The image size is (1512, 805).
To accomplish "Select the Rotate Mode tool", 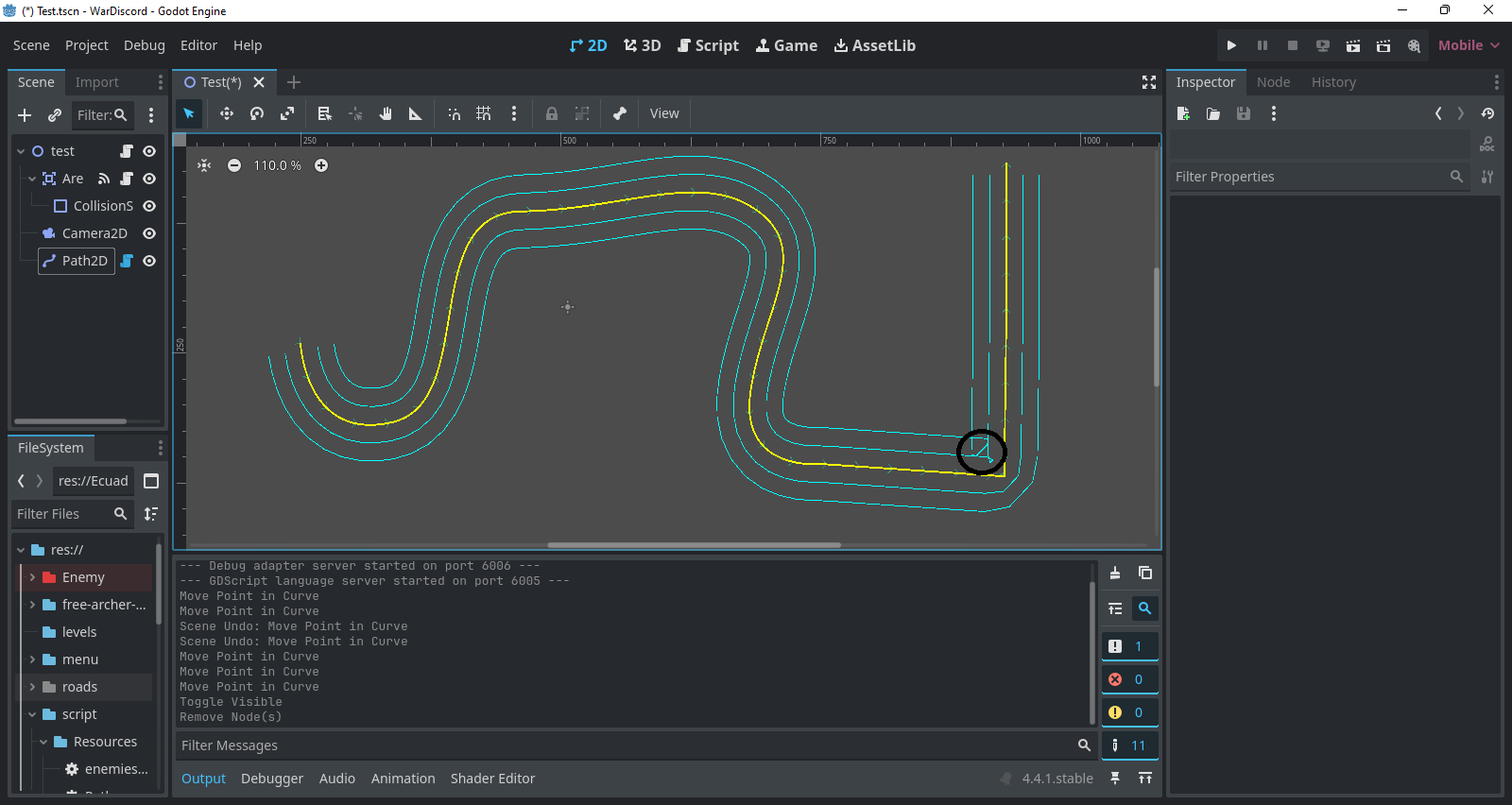I will click(257, 113).
